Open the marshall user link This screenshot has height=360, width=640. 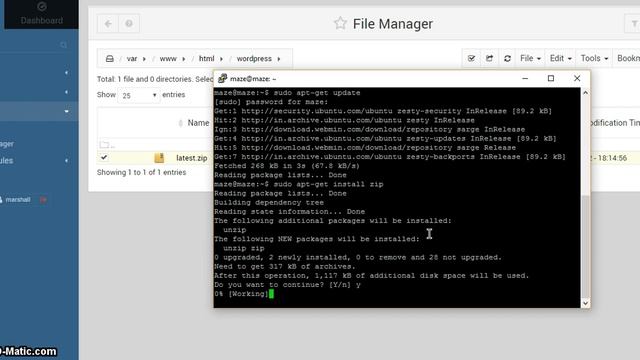click(18, 200)
